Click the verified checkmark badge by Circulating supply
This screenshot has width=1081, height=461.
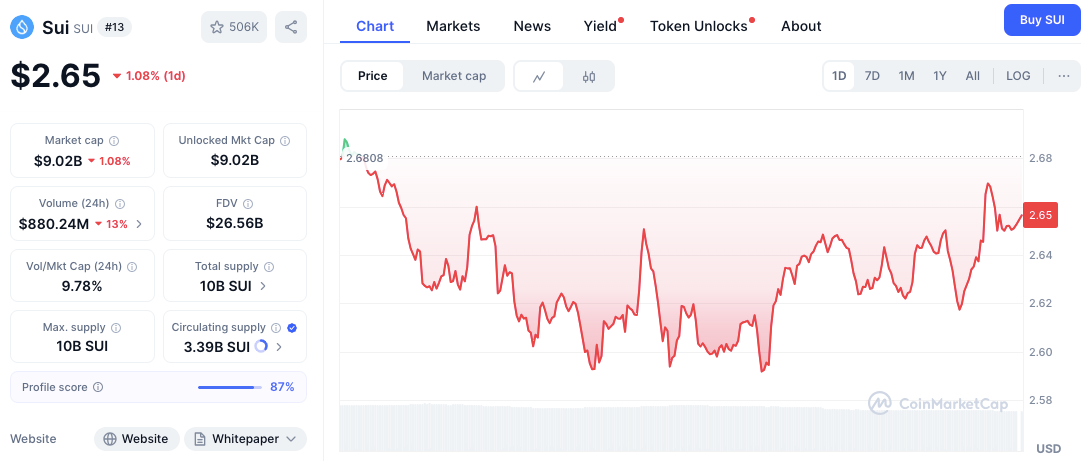pyautogui.click(x=292, y=328)
